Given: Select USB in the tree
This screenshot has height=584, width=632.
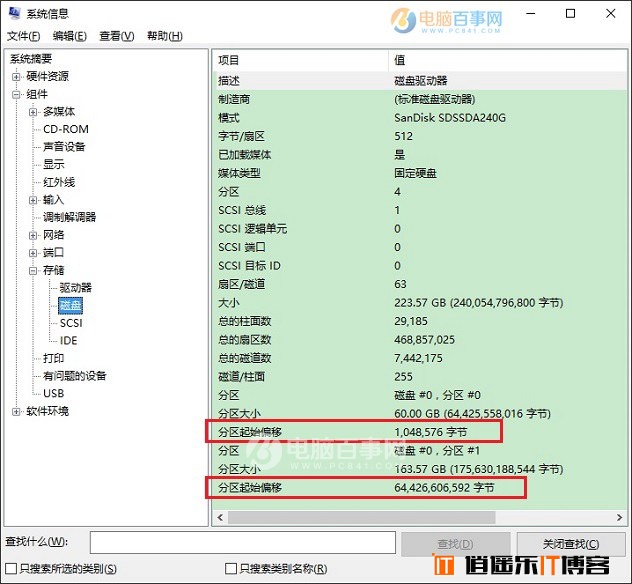Looking at the screenshot, I should point(54,393).
